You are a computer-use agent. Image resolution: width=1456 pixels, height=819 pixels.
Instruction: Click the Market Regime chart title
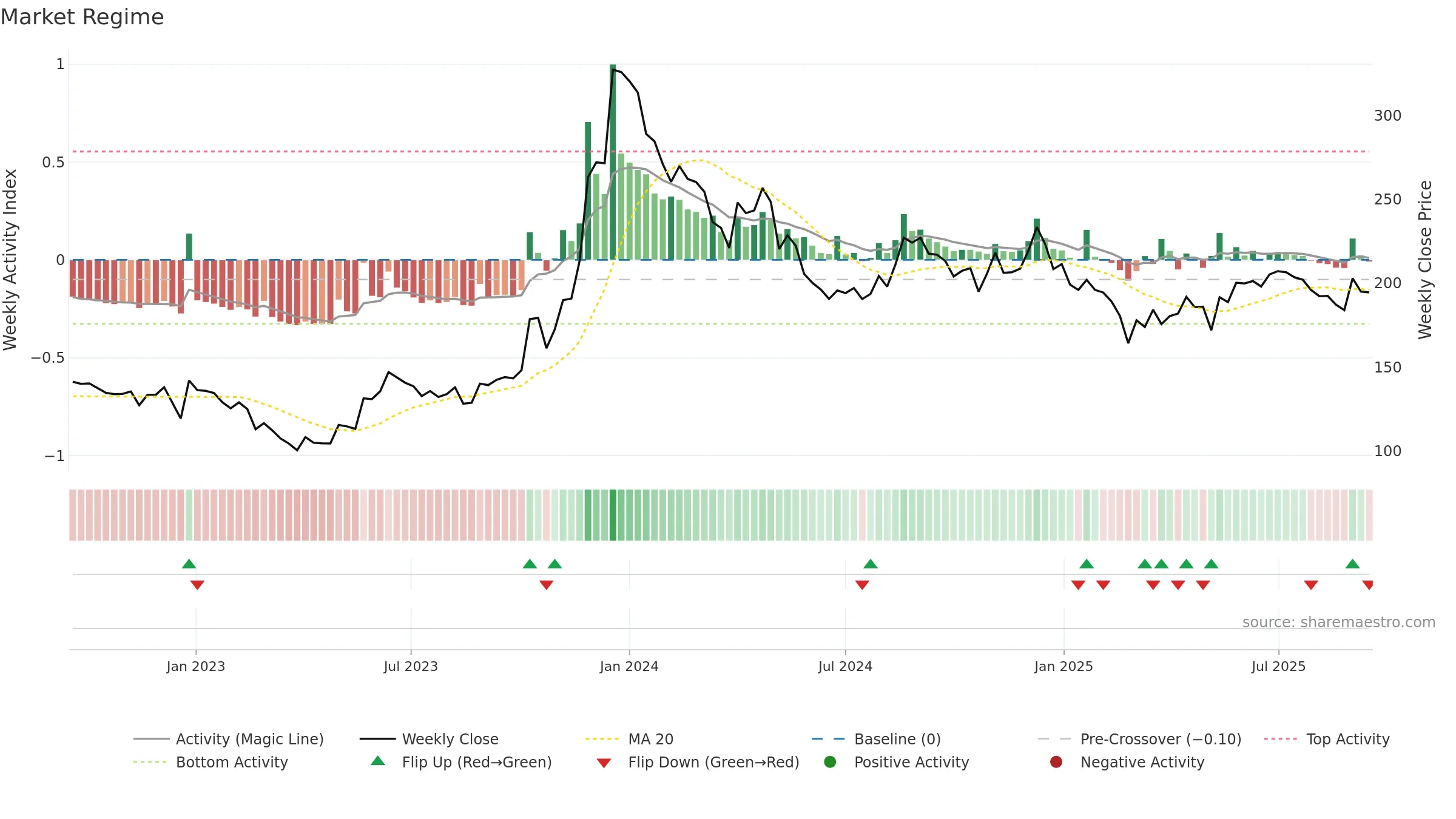(x=82, y=17)
